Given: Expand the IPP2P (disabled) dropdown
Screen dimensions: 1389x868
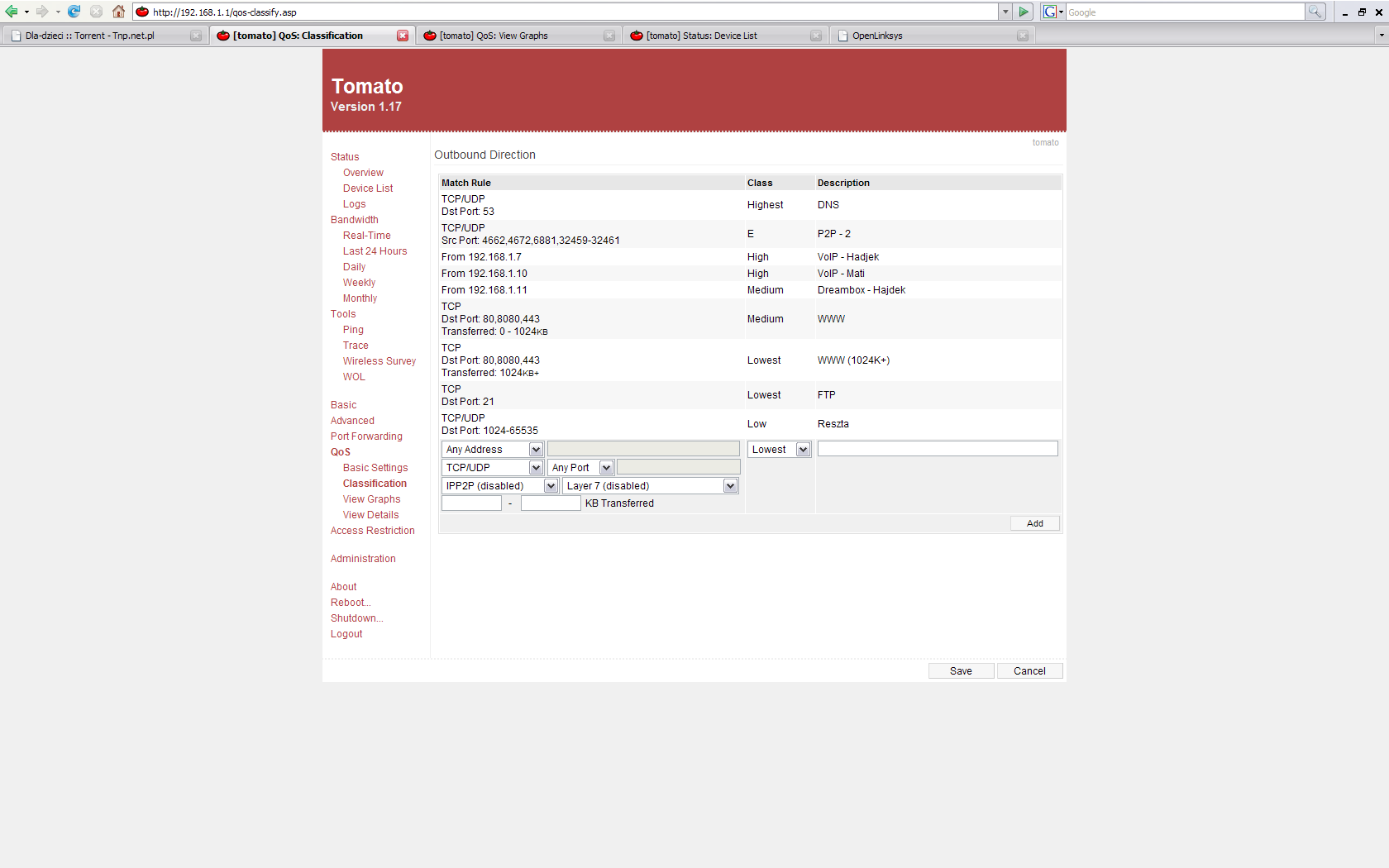Looking at the screenshot, I should [x=551, y=486].
